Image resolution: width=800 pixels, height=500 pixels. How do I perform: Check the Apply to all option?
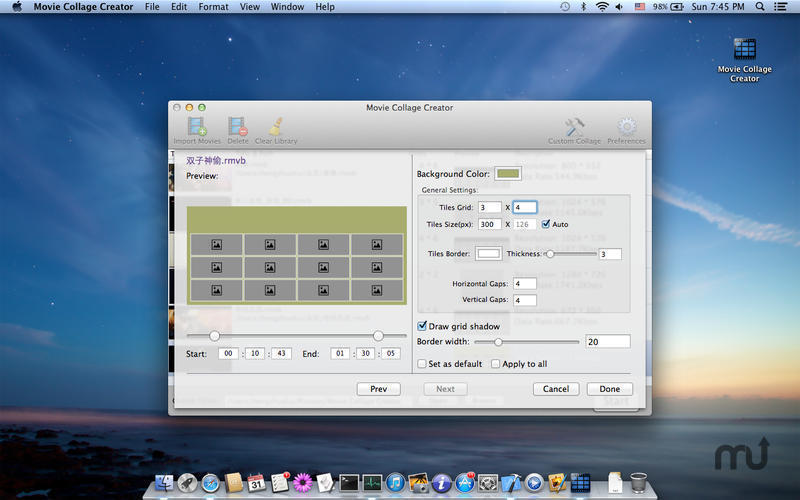[495, 364]
